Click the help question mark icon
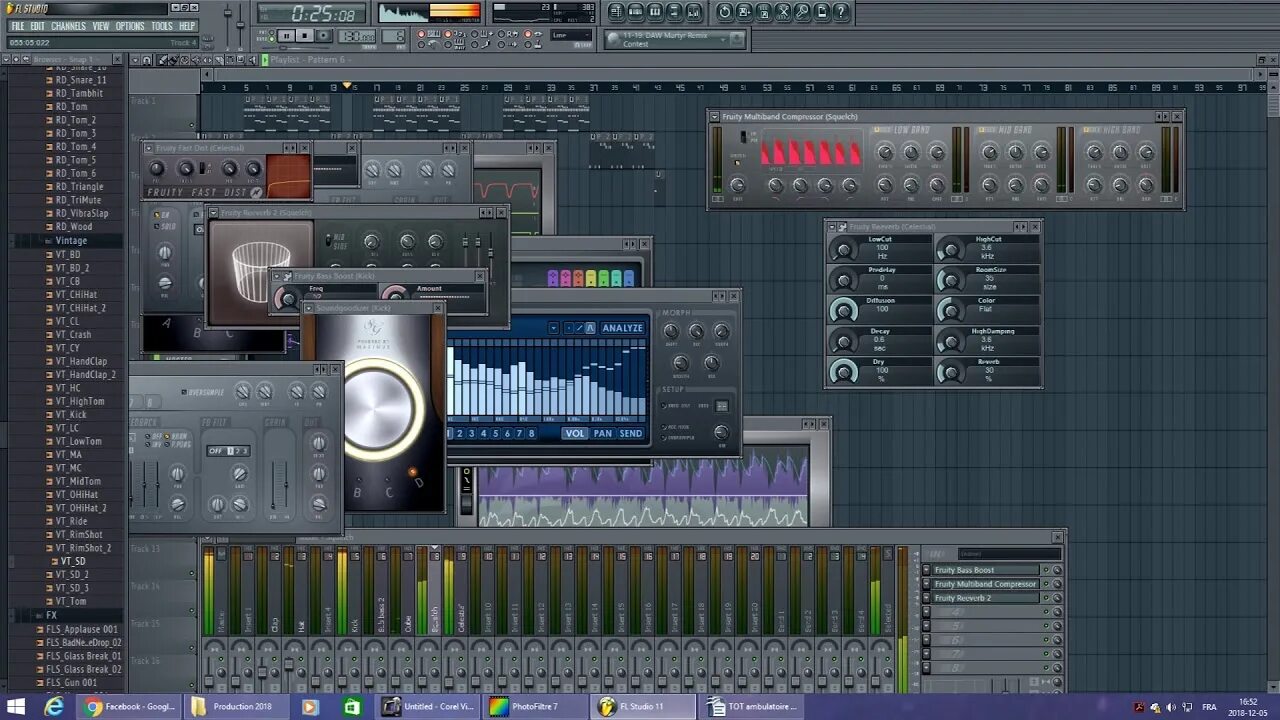 pos(841,12)
